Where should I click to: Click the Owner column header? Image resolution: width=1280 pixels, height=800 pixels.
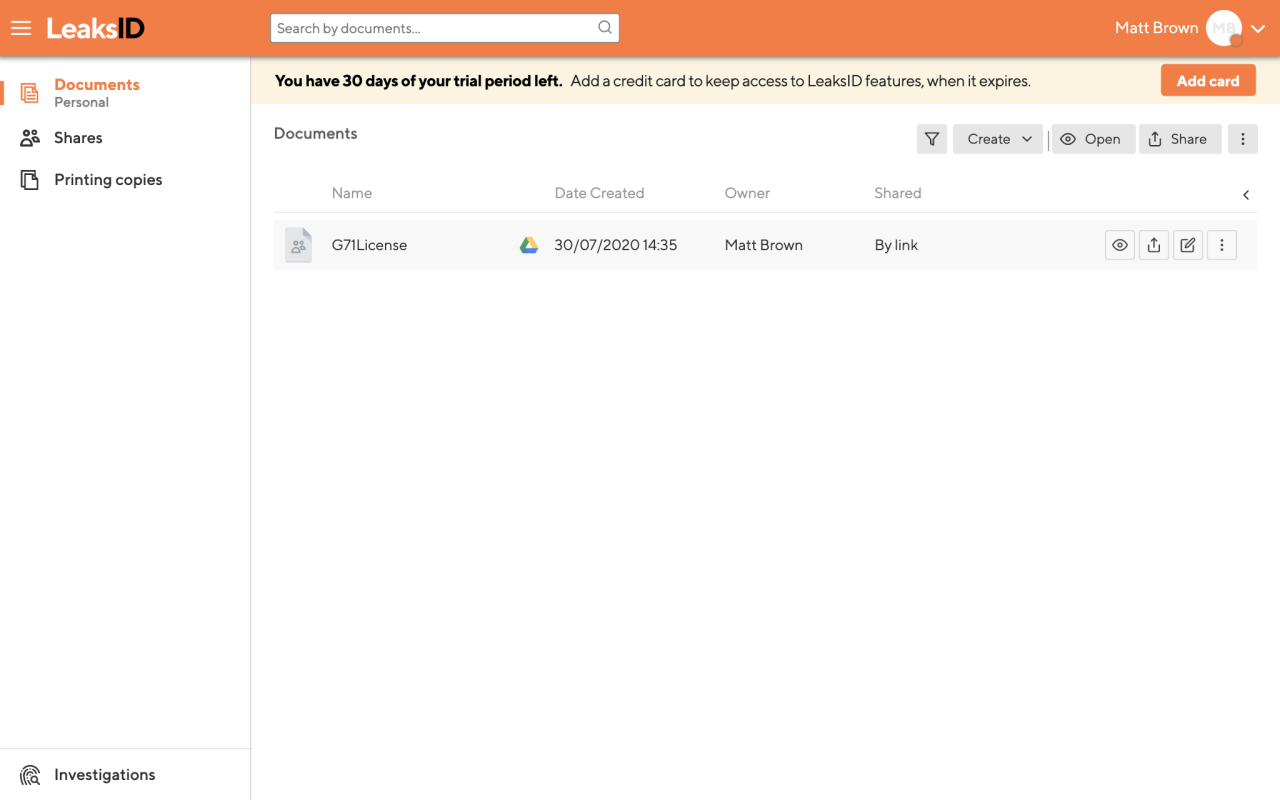[747, 193]
